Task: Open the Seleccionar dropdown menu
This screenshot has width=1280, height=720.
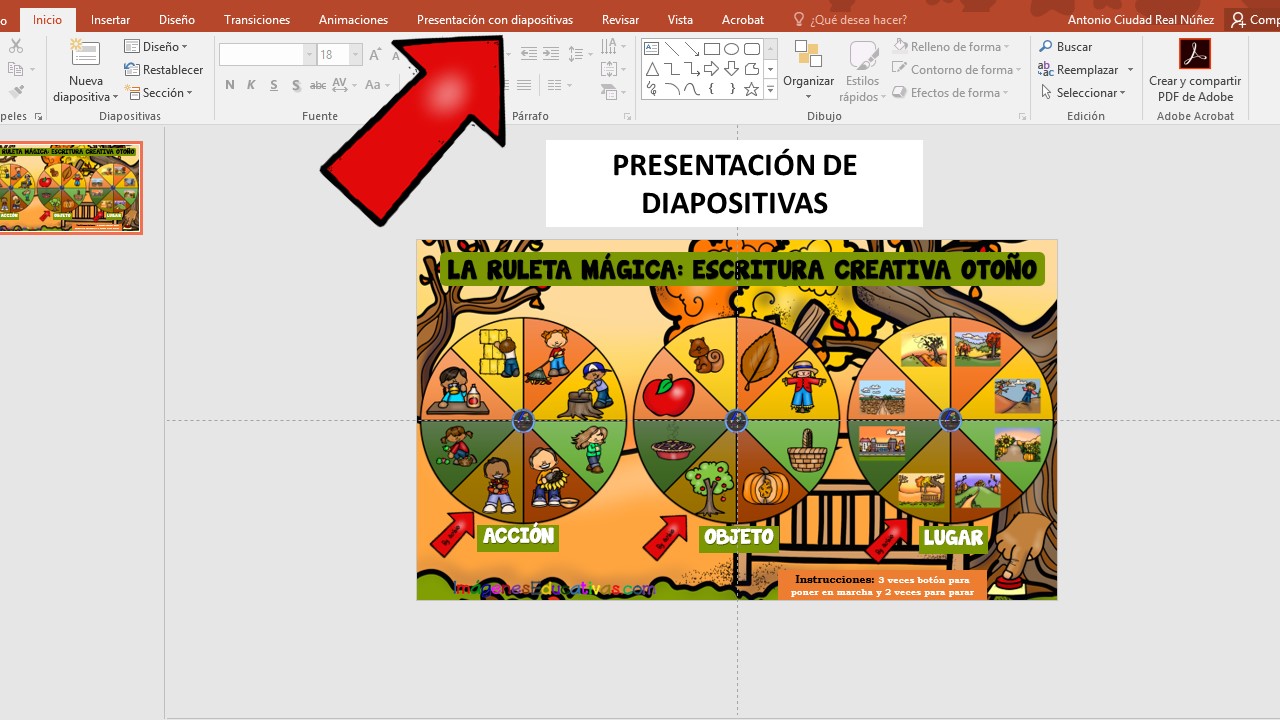Action: (1085, 92)
